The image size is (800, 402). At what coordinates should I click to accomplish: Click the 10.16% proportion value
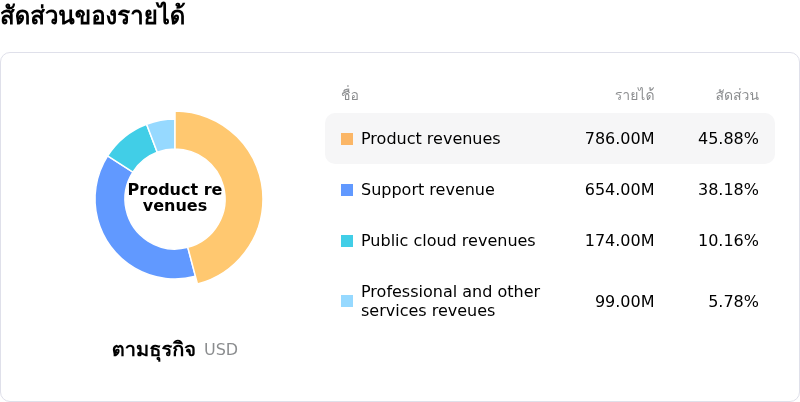728,241
